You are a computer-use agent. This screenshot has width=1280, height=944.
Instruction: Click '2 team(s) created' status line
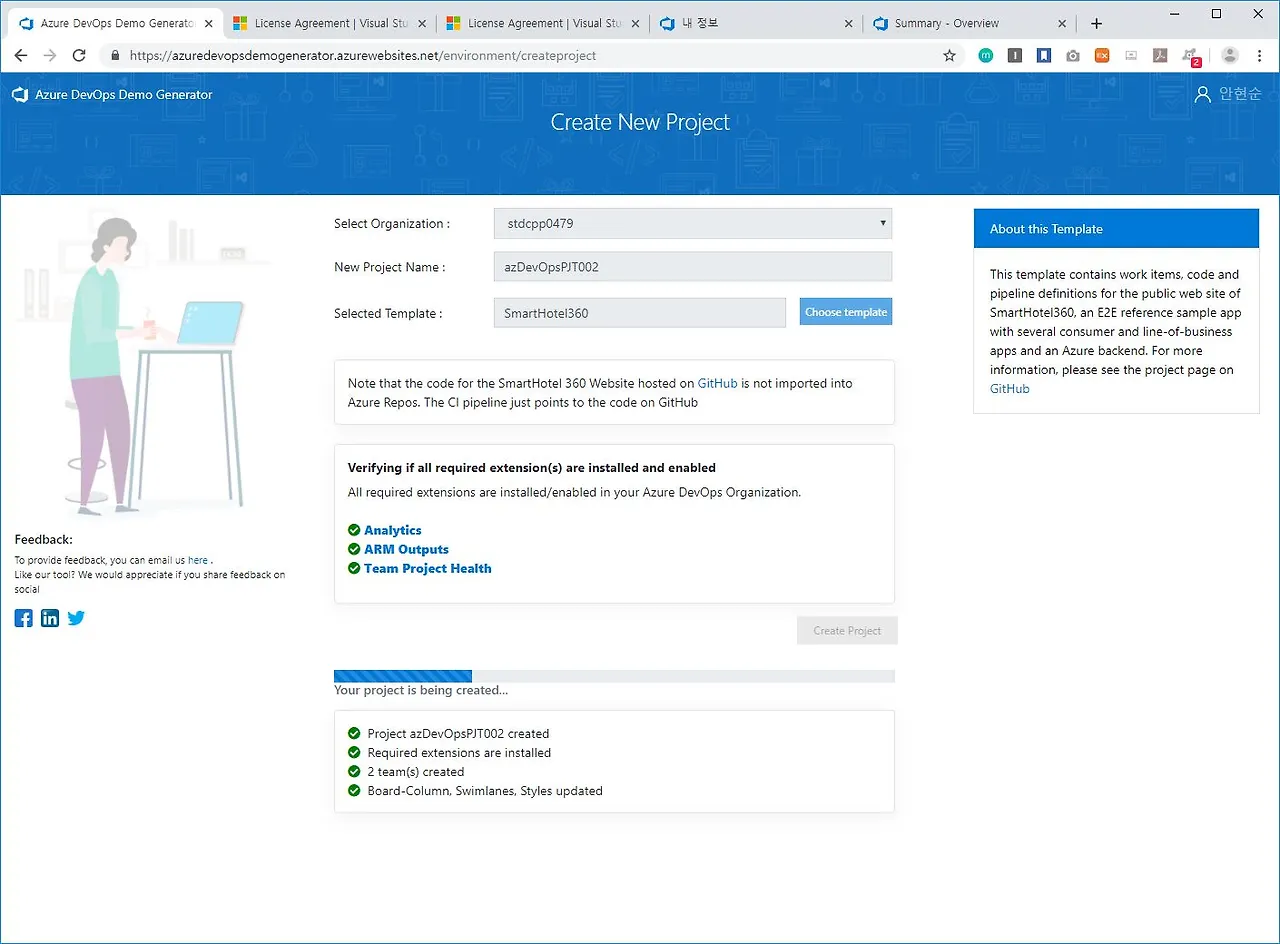(x=416, y=772)
